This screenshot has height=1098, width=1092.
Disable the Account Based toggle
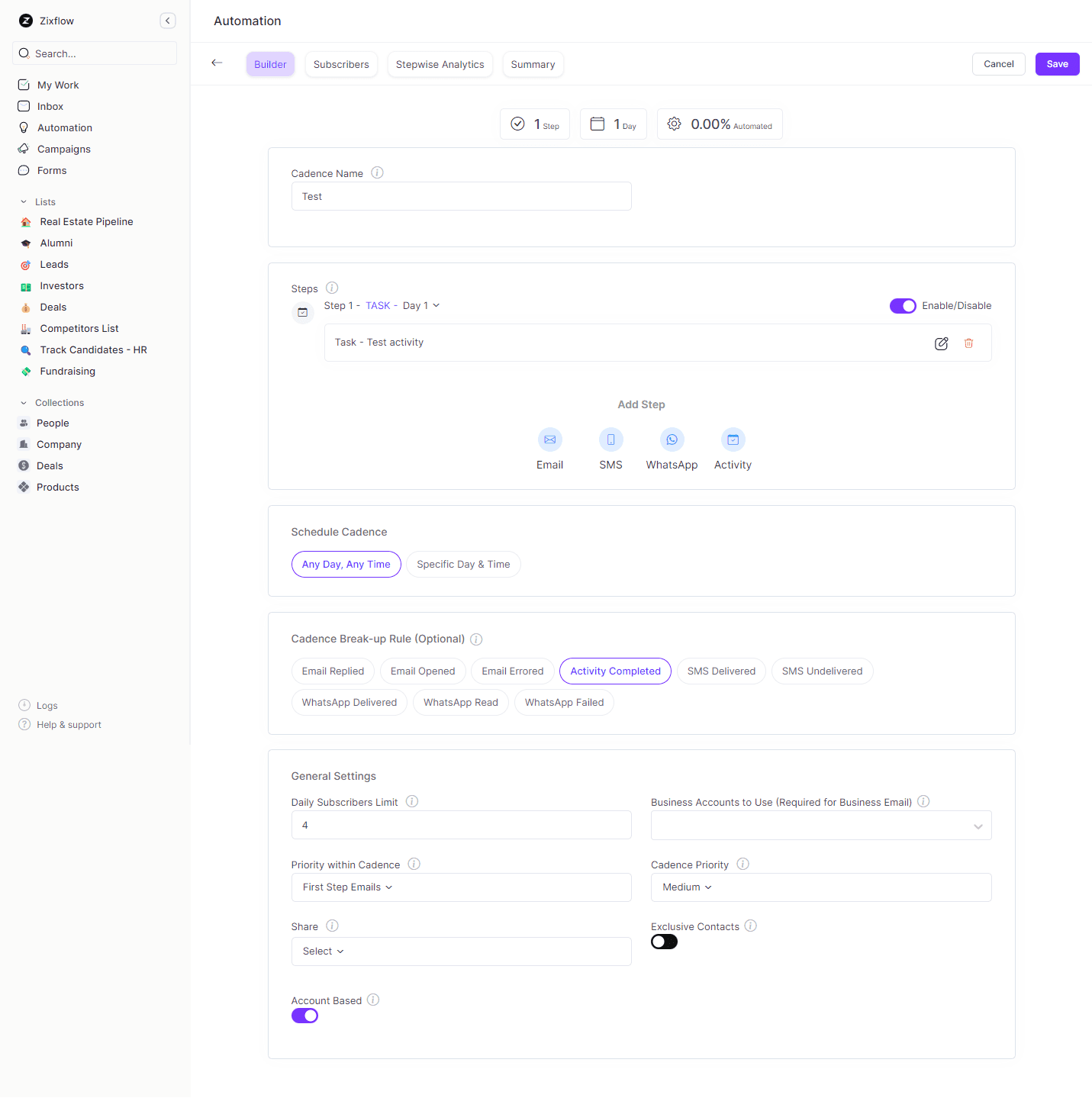304,1016
